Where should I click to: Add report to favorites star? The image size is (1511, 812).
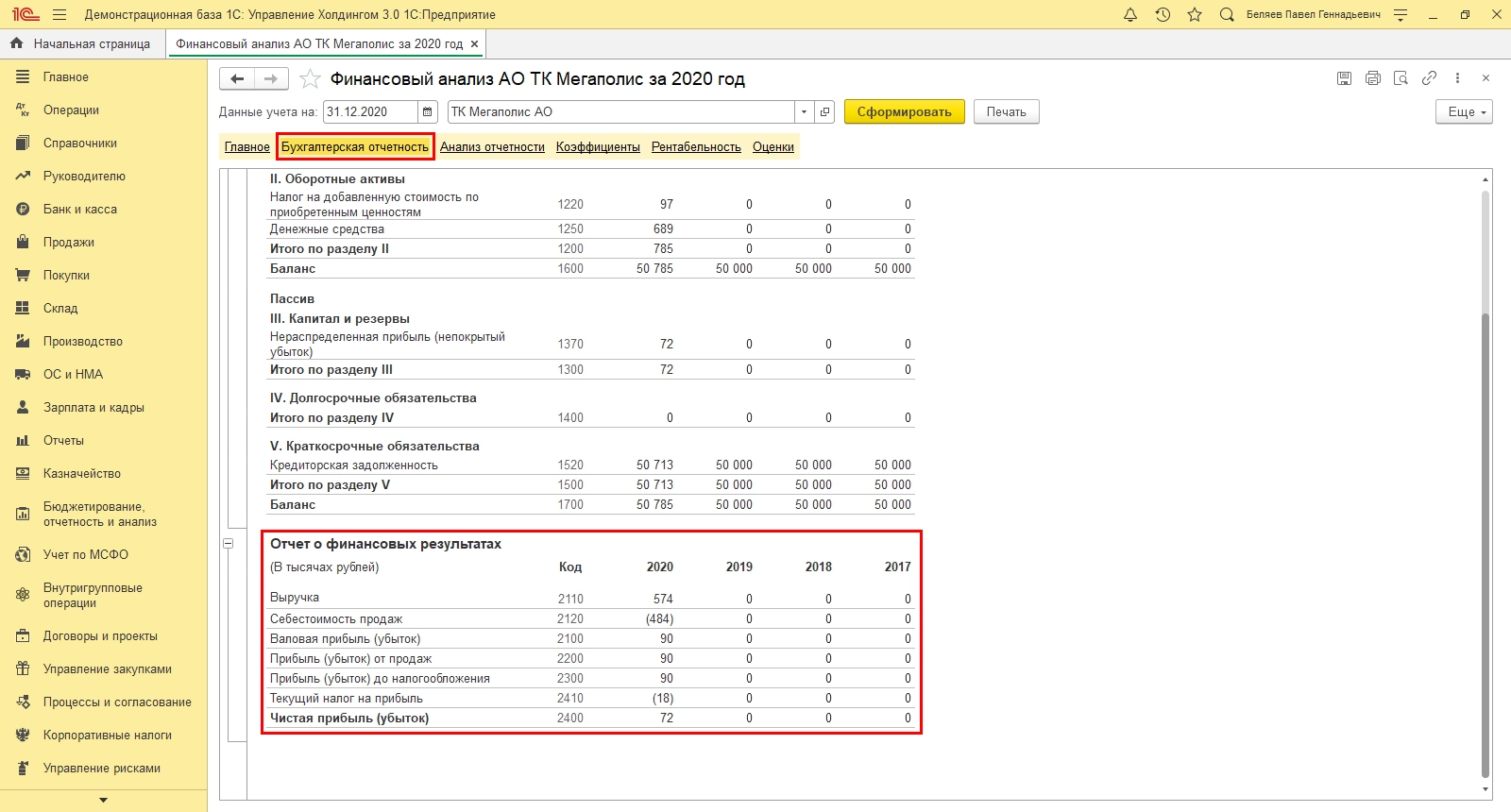pyautogui.click(x=310, y=79)
